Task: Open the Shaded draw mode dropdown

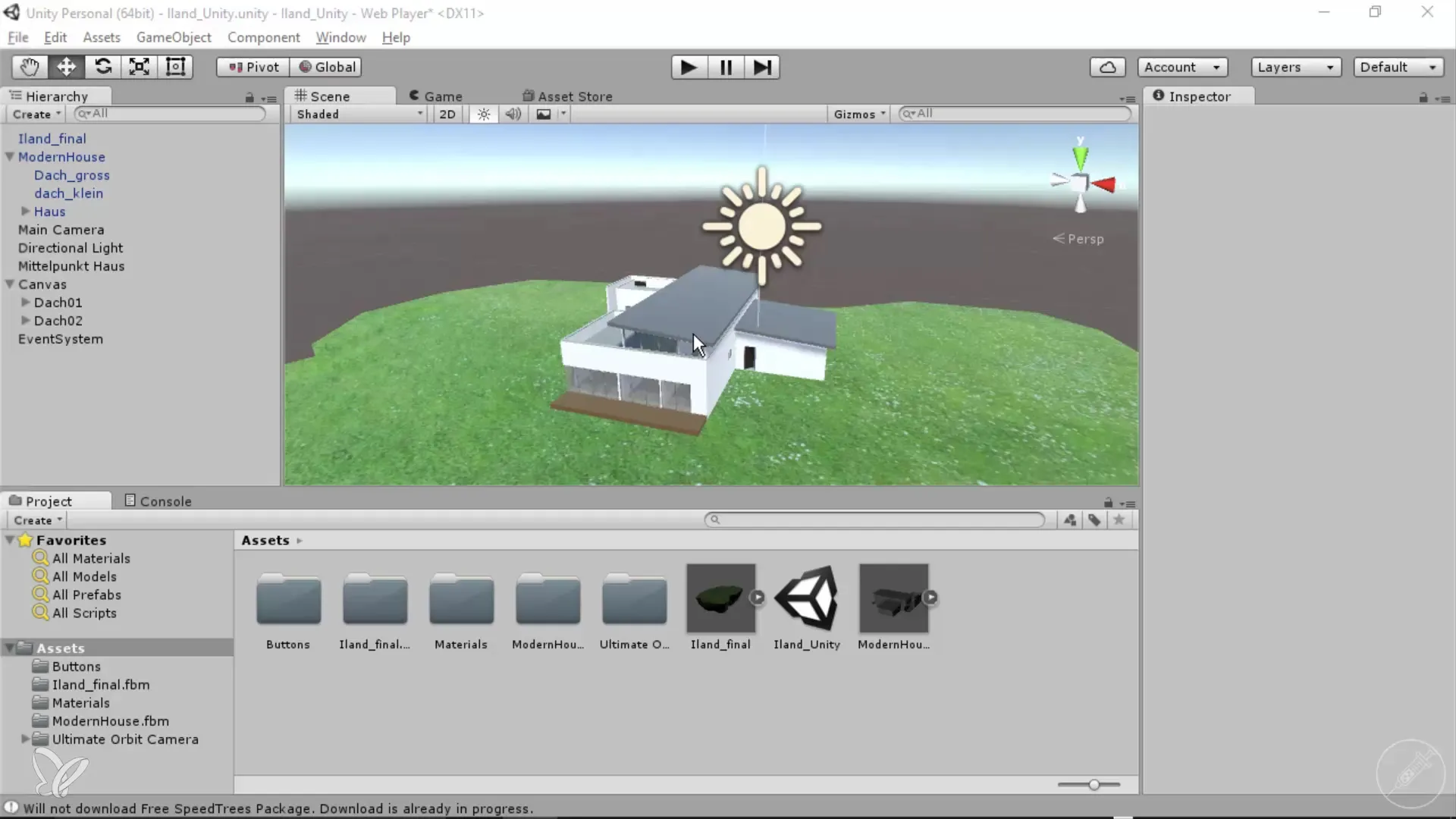Action: 359,114
